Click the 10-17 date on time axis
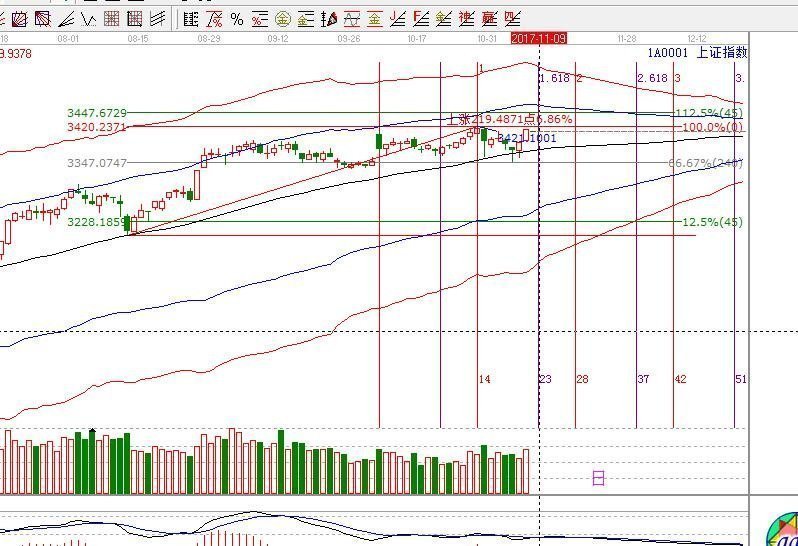Image resolution: width=798 pixels, height=546 pixels. coord(417,39)
